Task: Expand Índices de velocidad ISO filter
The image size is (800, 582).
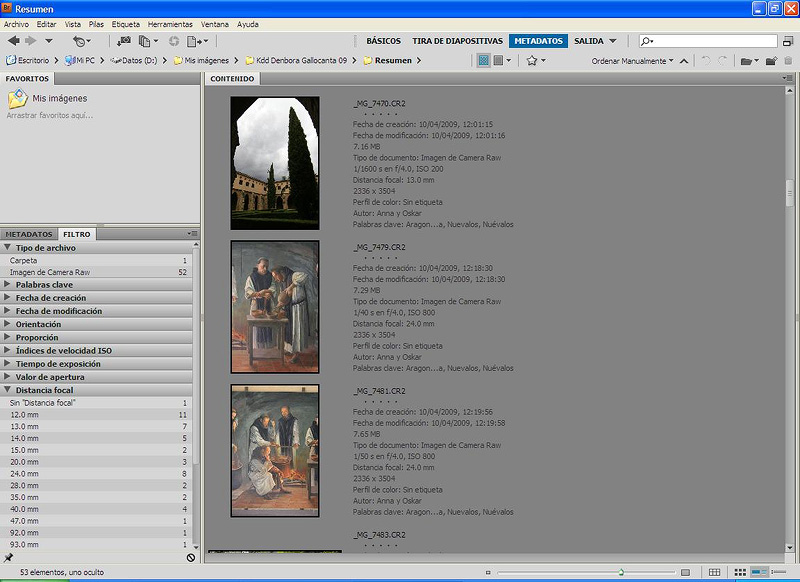Action: [x=7, y=350]
